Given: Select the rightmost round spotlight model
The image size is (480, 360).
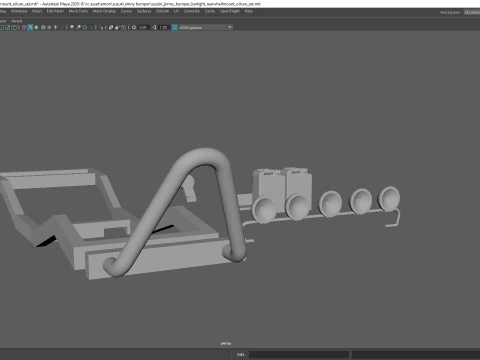Looking at the screenshot, I should [389, 199].
